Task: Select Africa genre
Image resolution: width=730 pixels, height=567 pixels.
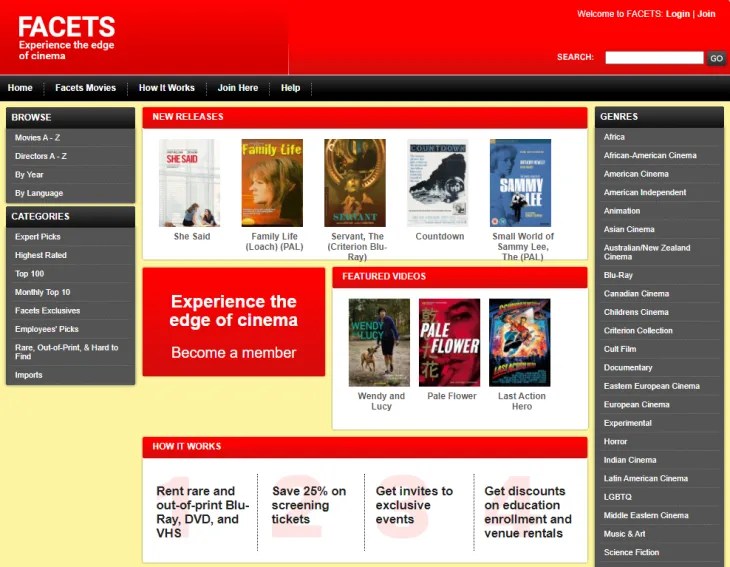Action: pyautogui.click(x=614, y=137)
